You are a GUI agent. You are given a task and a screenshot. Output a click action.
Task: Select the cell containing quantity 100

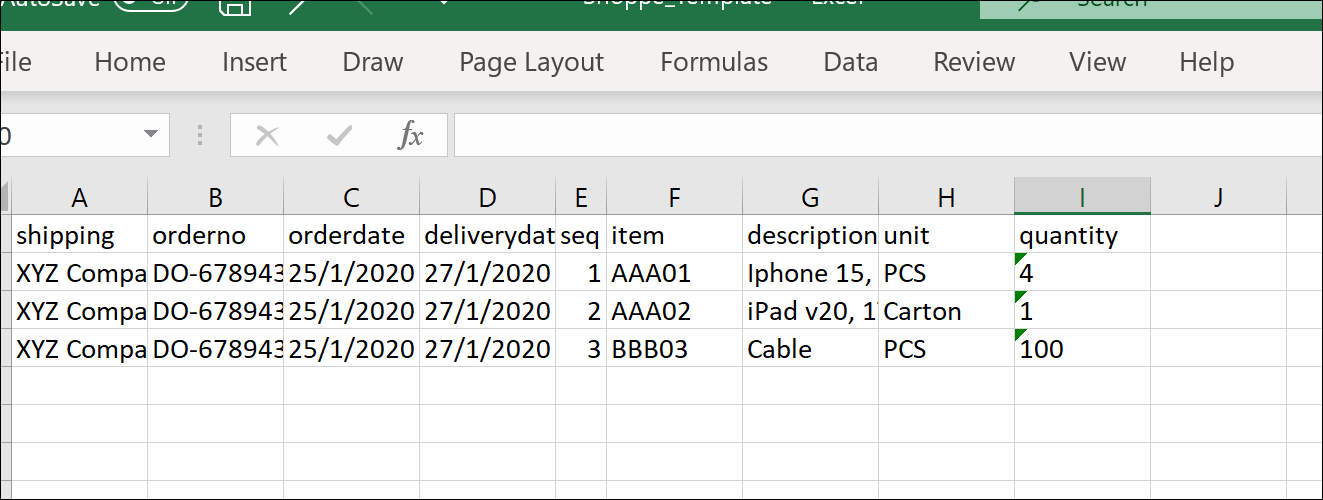coord(1081,349)
